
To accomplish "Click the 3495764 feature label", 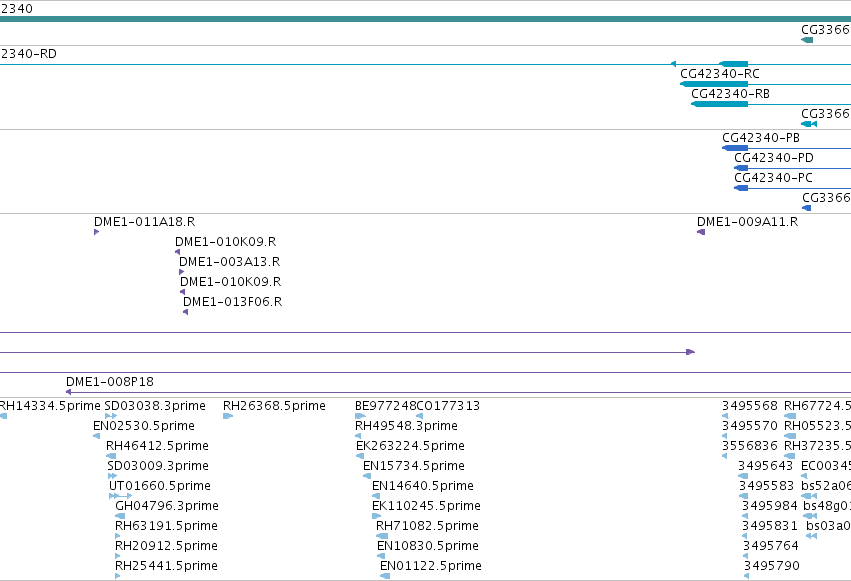I will coord(771,546).
